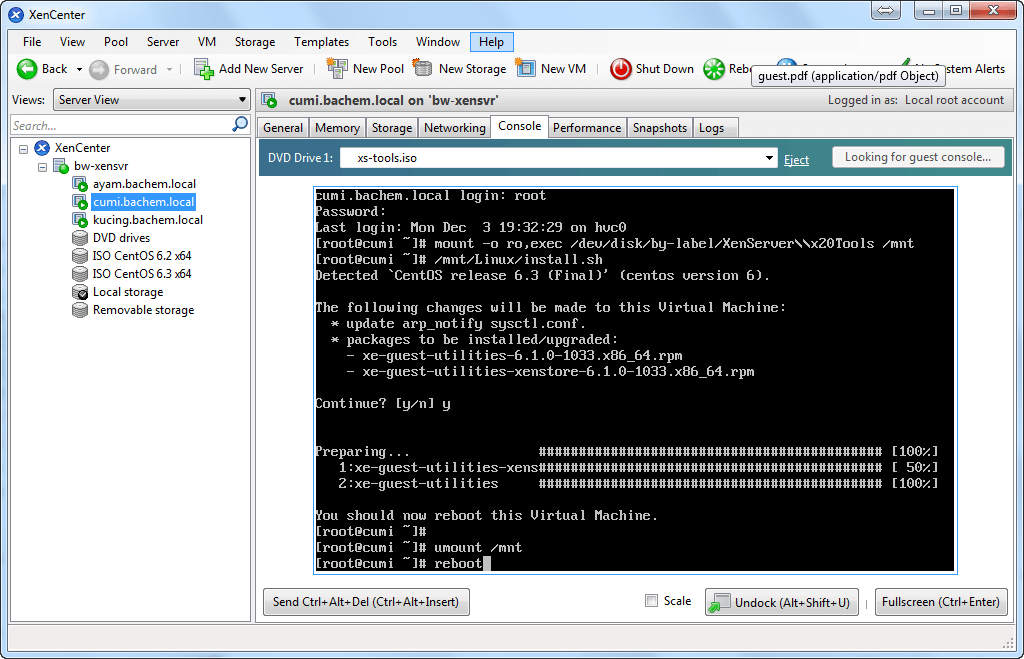The width and height of the screenshot is (1024, 659).
Task: Open the Templates menu
Action: pos(321,42)
